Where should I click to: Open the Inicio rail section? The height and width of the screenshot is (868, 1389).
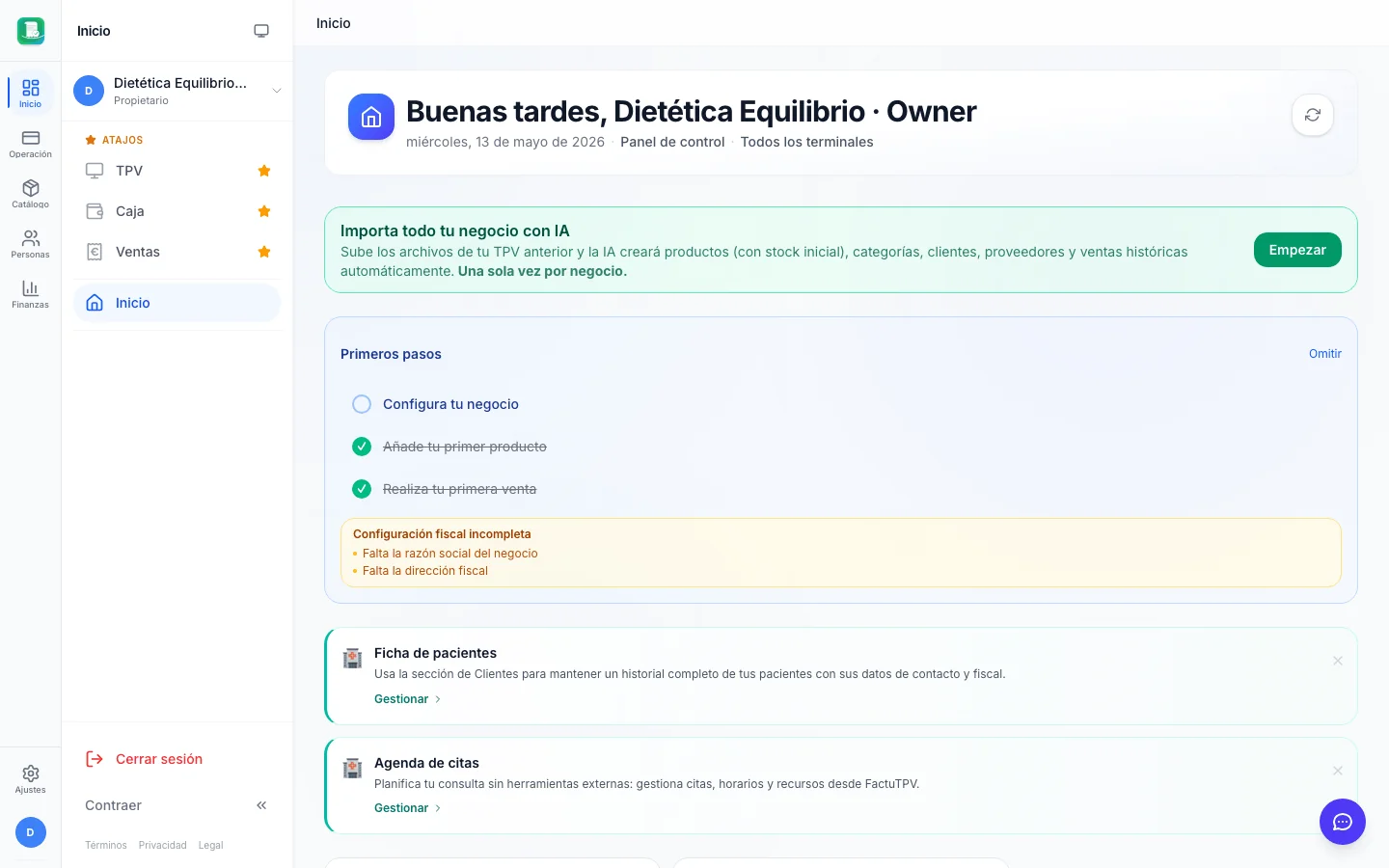(30, 93)
